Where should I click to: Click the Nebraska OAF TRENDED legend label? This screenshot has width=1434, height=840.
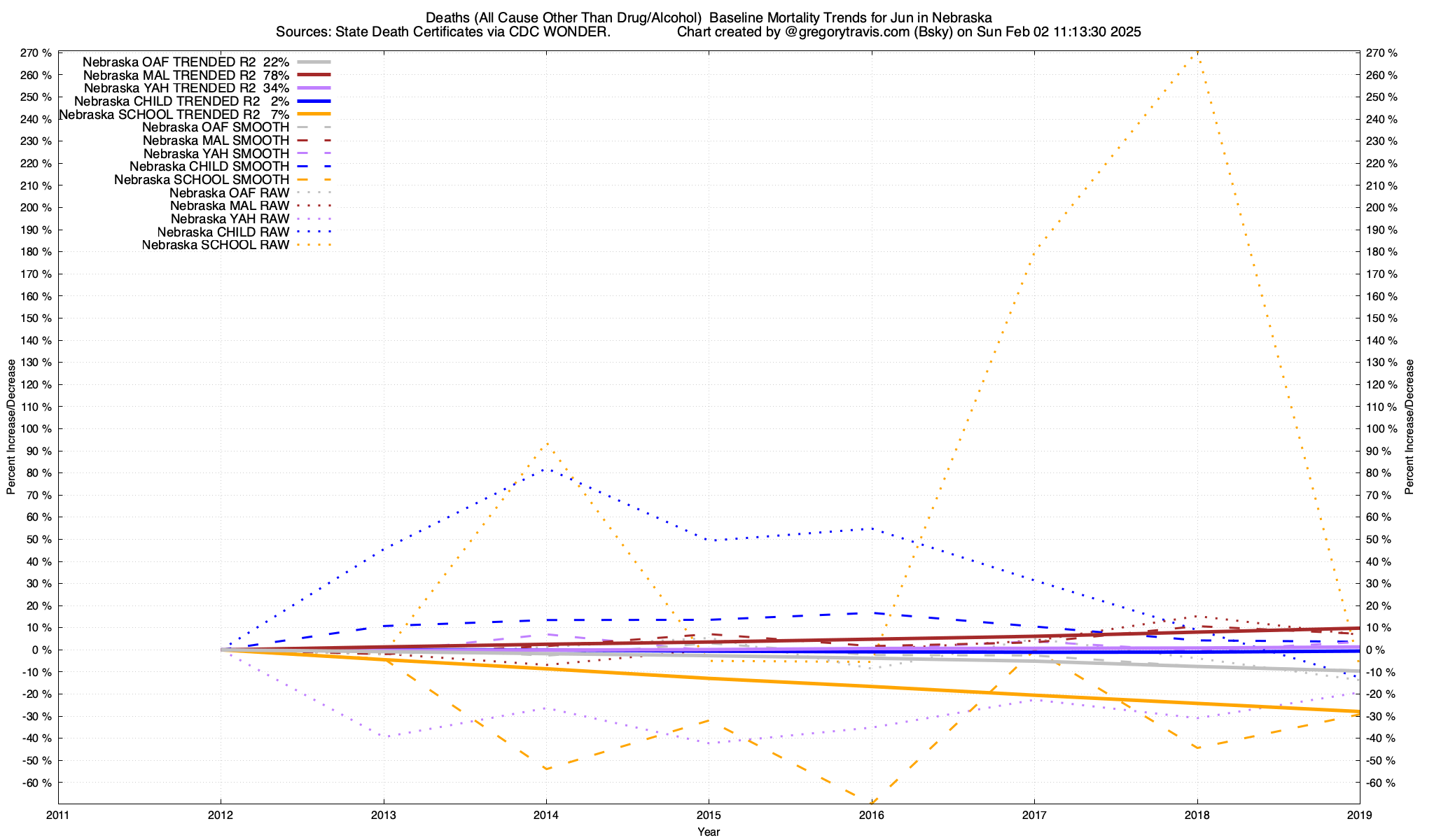click(186, 62)
